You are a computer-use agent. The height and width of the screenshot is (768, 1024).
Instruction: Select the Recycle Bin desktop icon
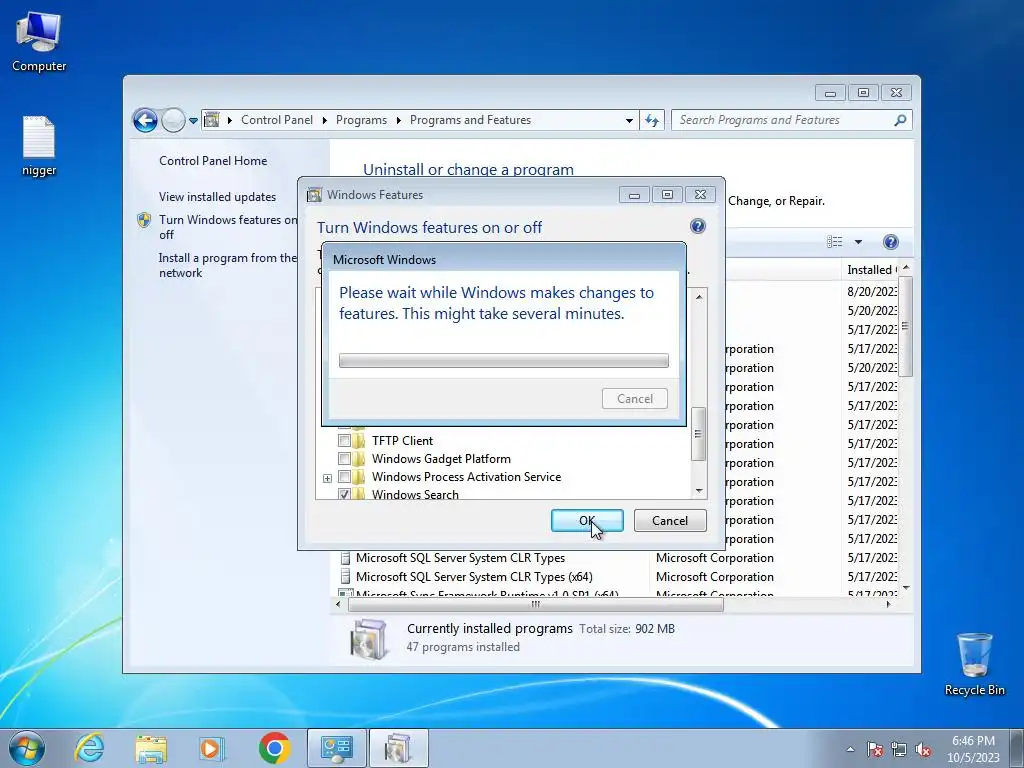coord(974,663)
